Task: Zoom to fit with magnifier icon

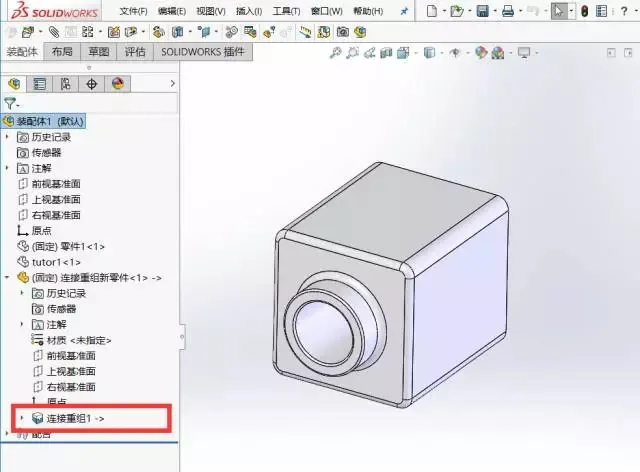Action: 335,53
